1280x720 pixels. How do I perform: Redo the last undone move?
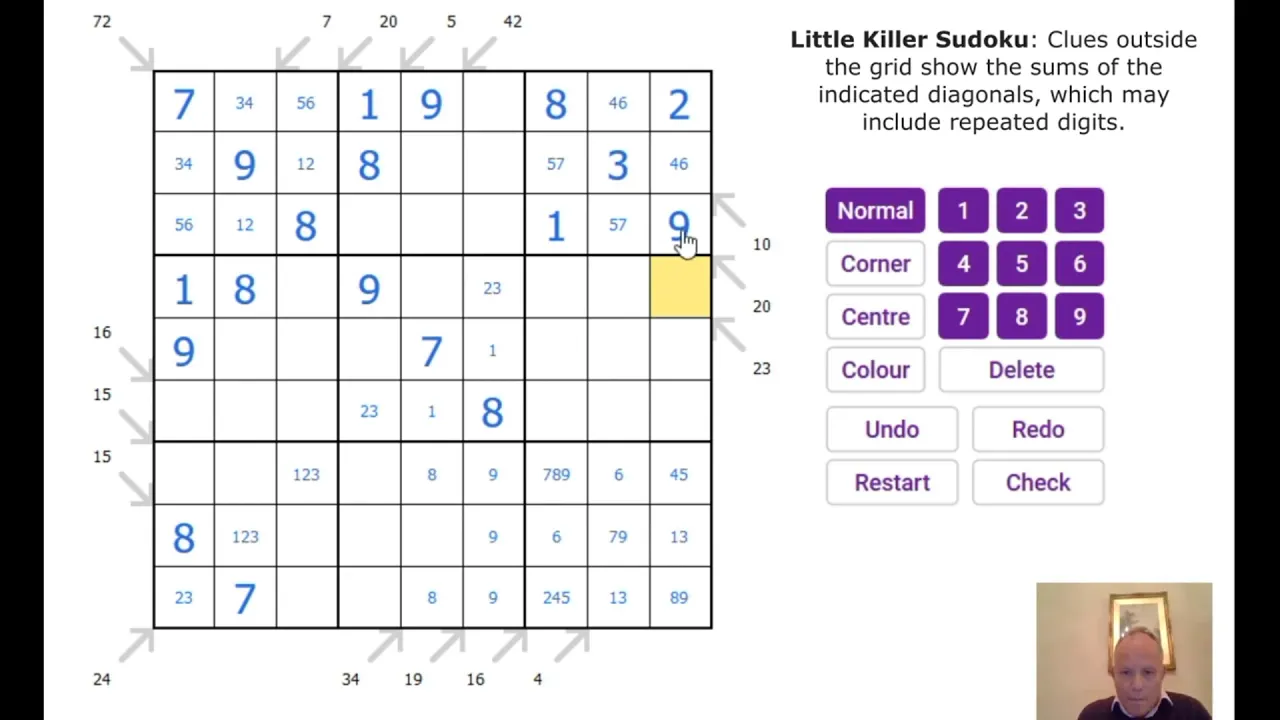(1038, 430)
